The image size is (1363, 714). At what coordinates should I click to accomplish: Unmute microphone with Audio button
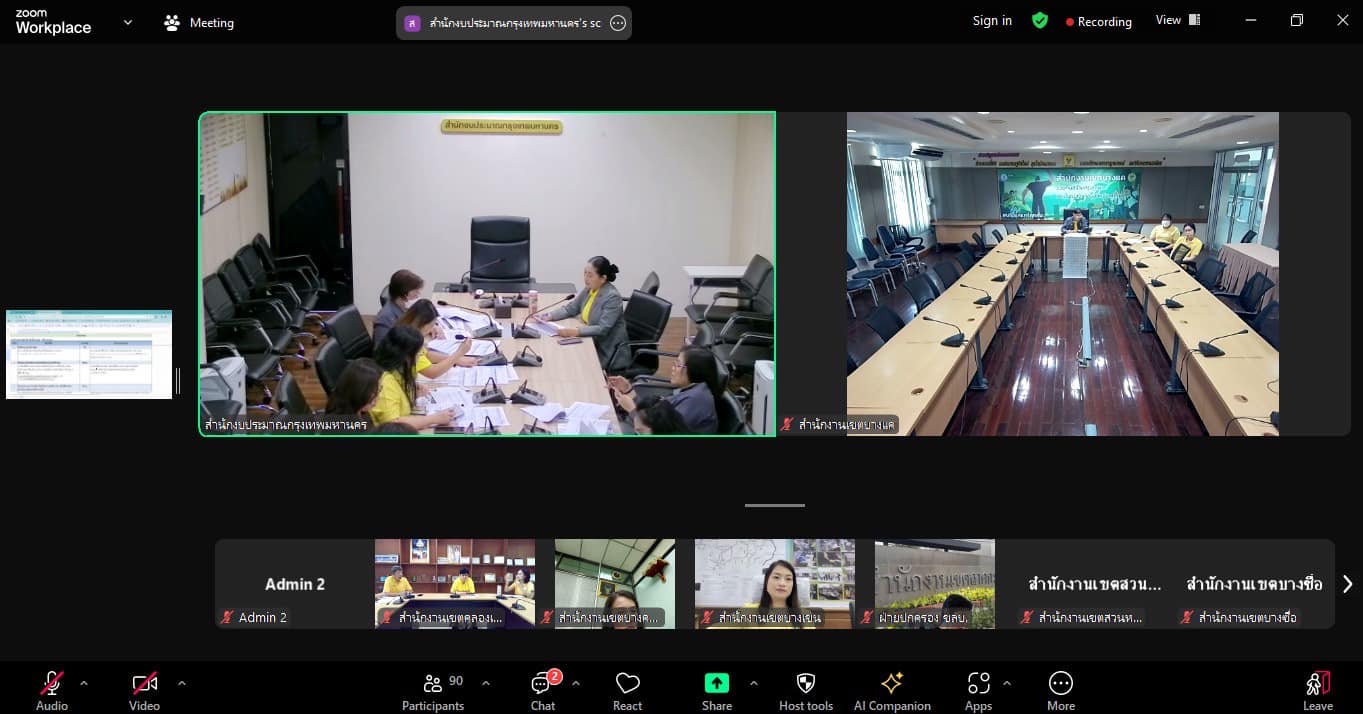[52, 689]
